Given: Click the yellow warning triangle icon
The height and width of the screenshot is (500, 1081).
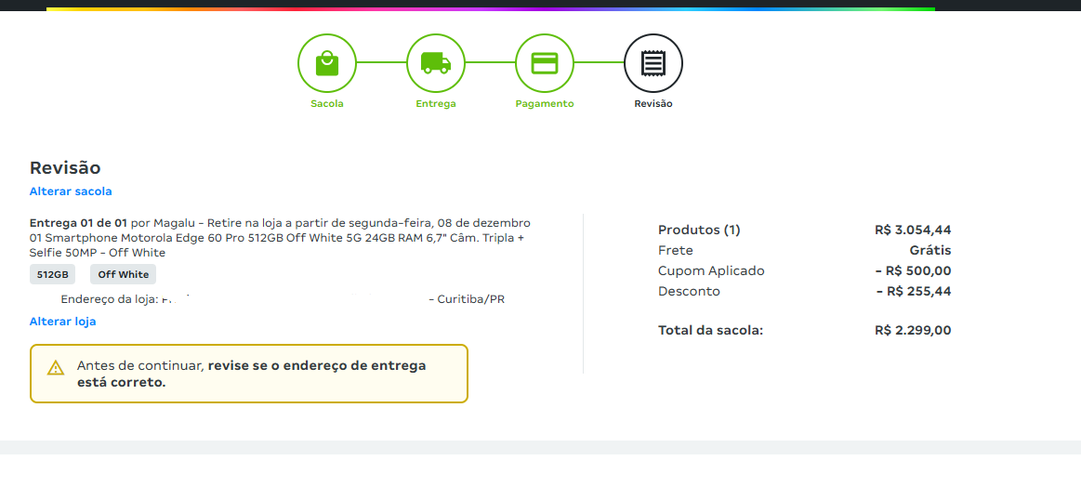Looking at the screenshot, I should (56, 368).
